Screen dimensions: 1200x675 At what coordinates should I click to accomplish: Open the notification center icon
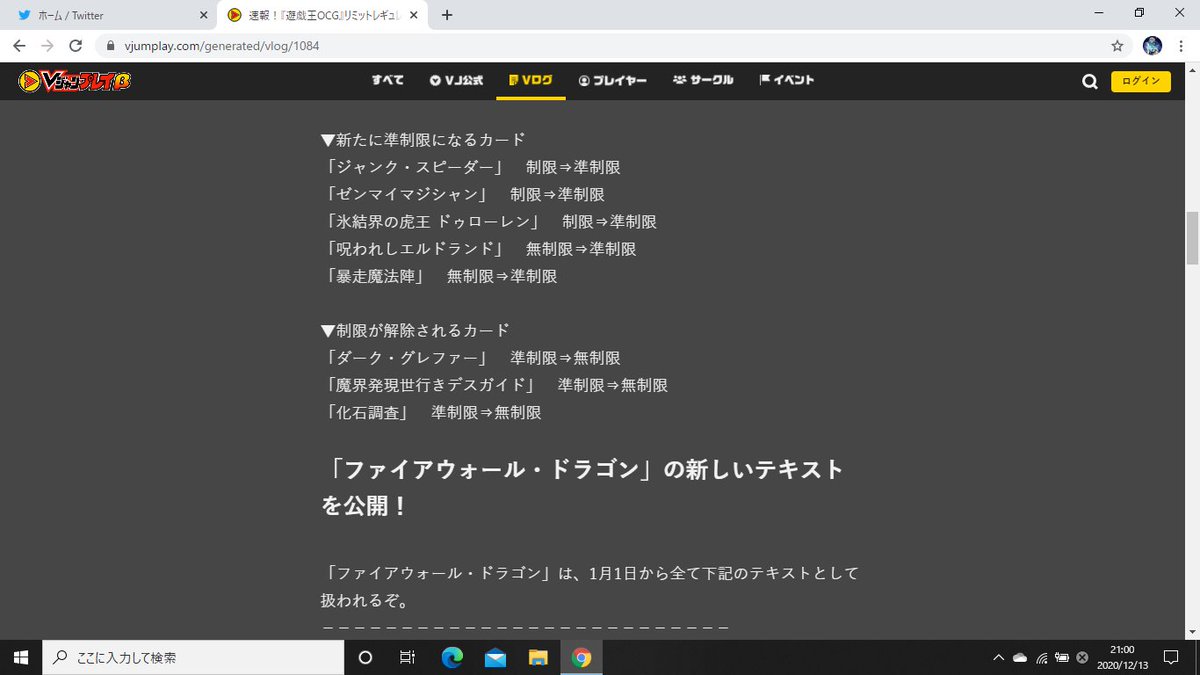[1171, 657]
